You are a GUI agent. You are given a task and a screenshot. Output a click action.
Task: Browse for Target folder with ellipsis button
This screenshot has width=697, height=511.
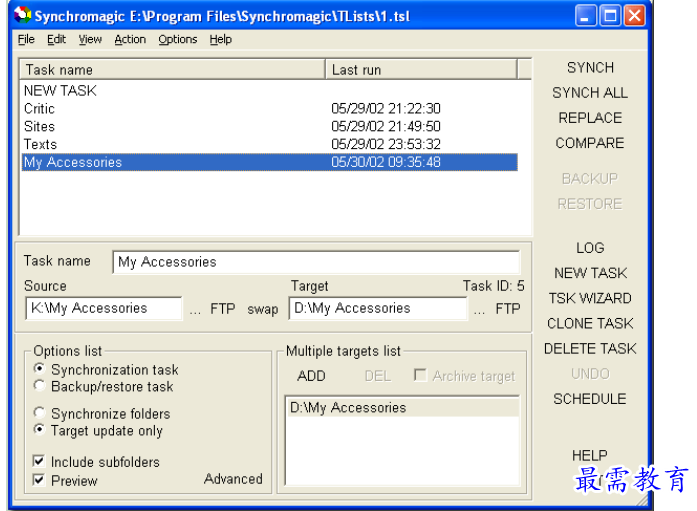479,310
